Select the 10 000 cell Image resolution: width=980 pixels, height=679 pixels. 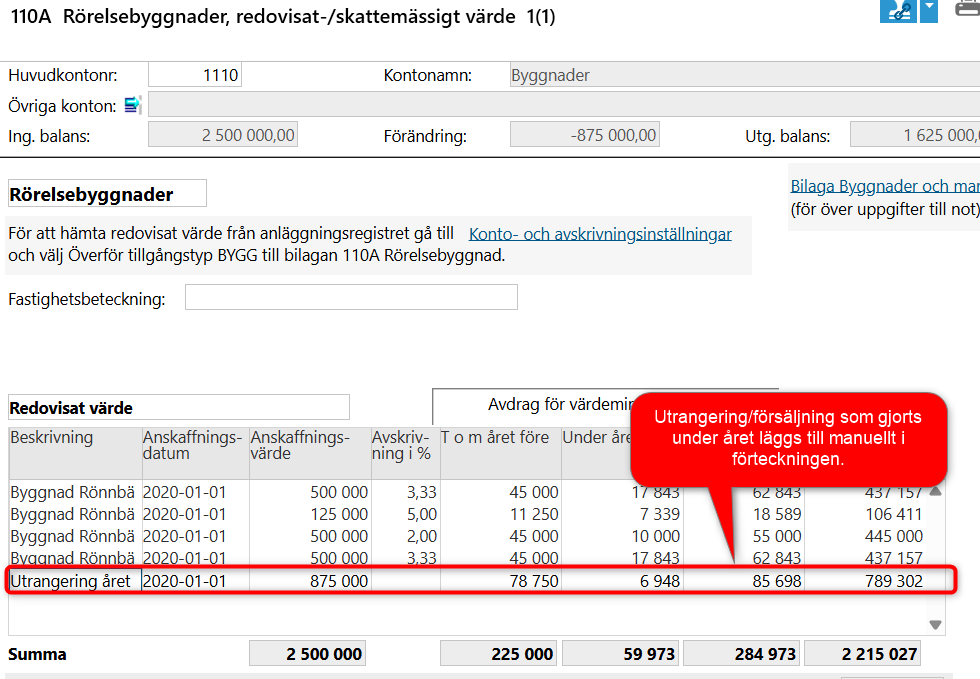pos(622,536)
